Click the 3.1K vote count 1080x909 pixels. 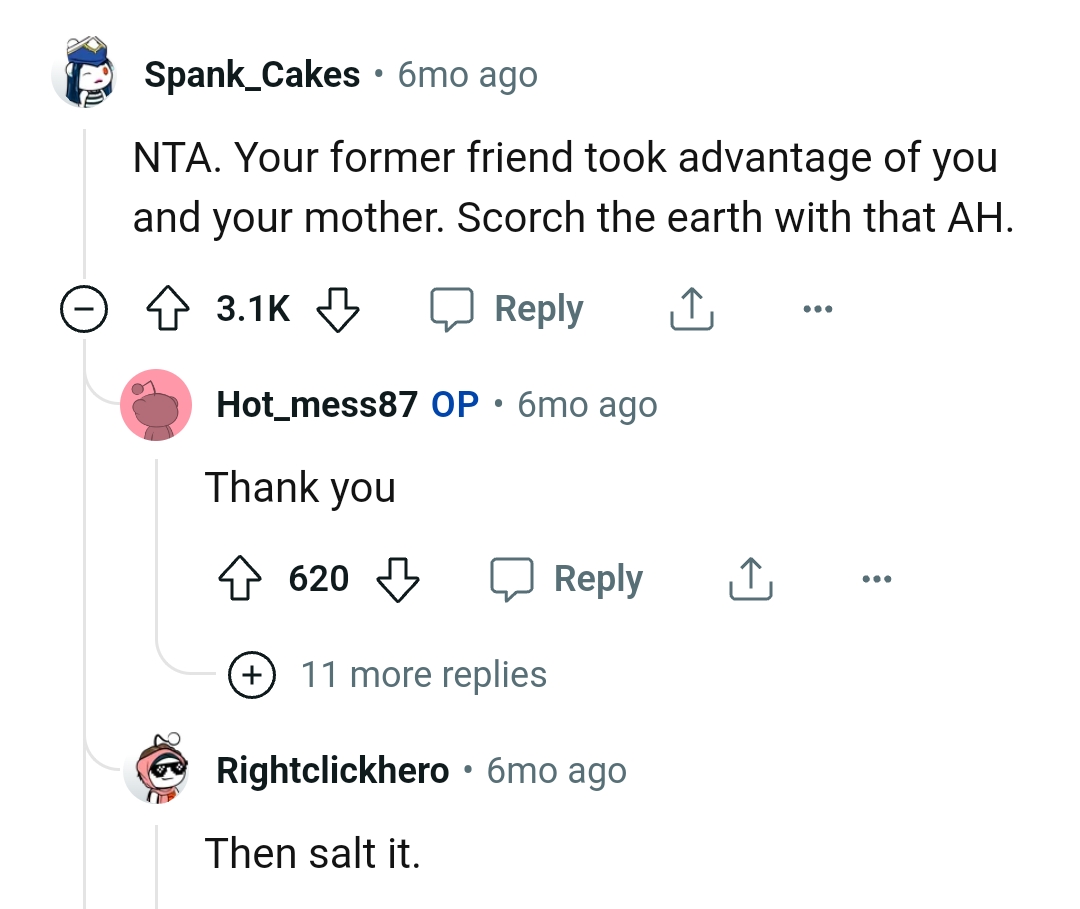pyautogui.click(x=253, y=310)
